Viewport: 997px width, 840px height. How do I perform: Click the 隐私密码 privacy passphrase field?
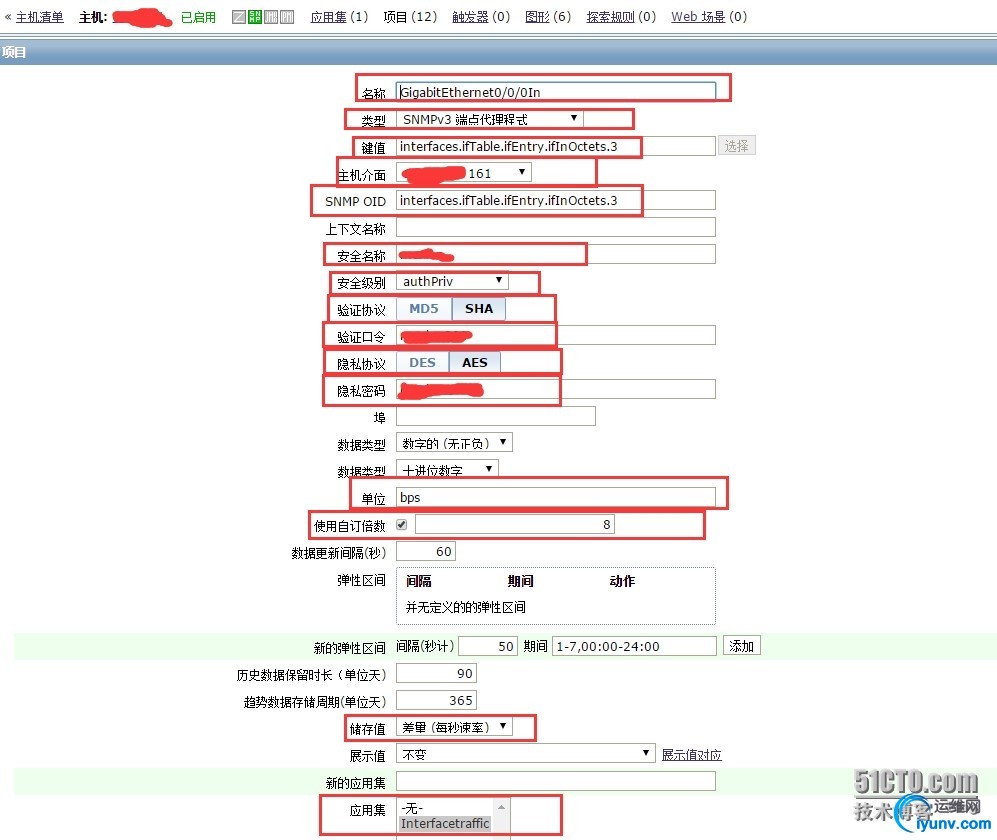[x=556, y=389]
